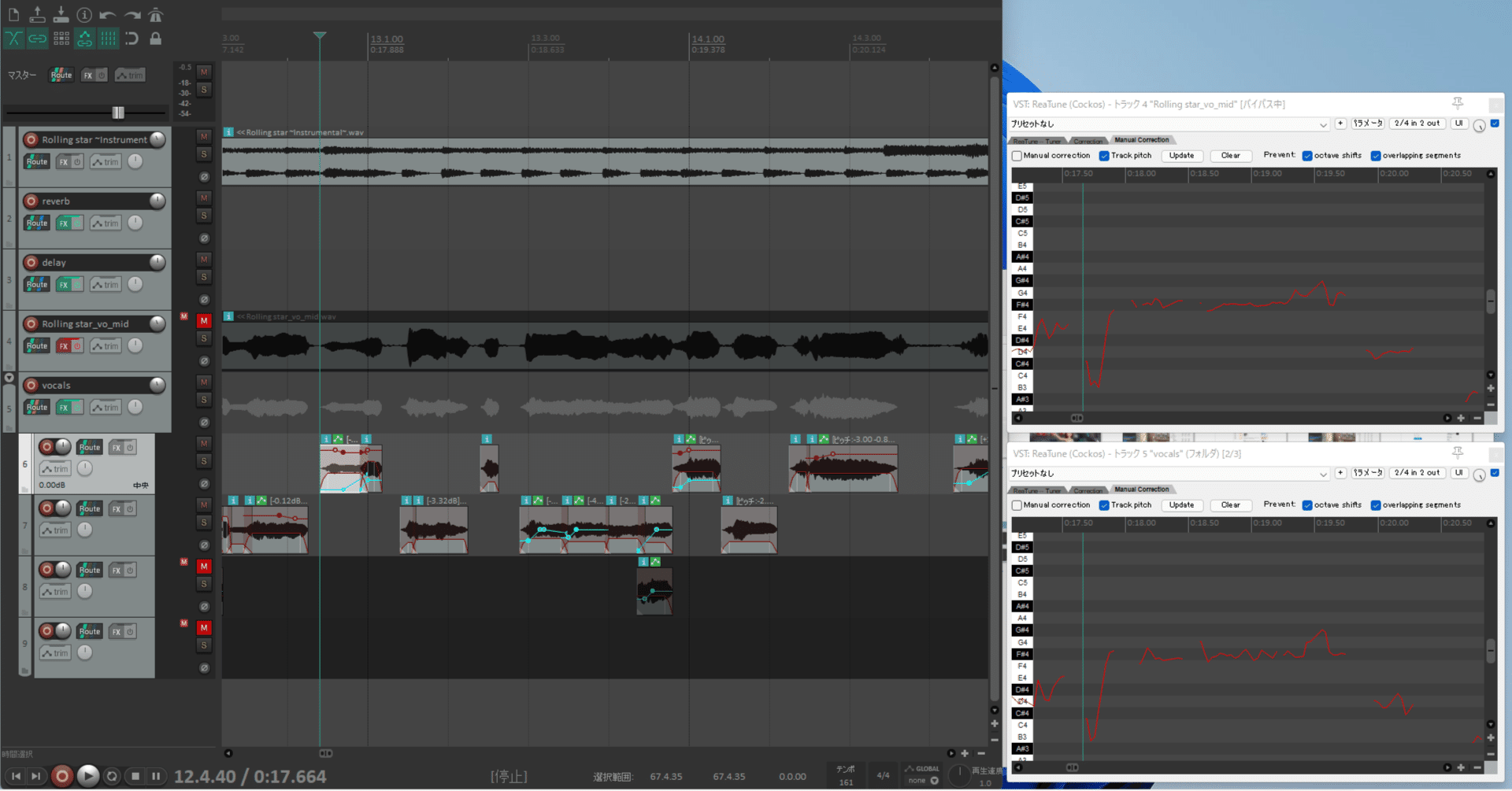Open the Project settings info icon
The width and height of the screenshot is (1512, 791).
[84, 15]
